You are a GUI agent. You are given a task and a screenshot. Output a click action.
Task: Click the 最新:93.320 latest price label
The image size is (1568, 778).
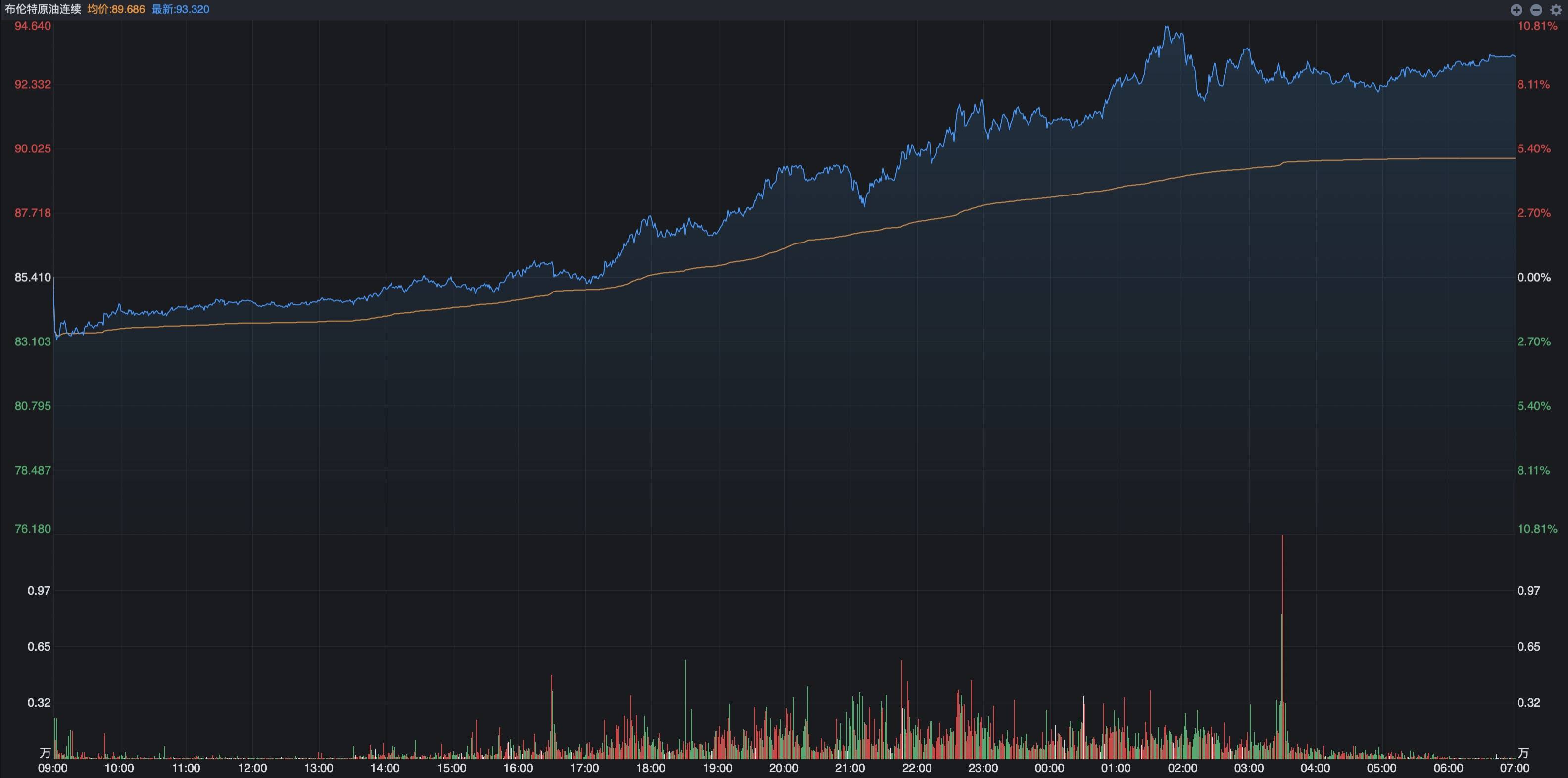(180, 10)
